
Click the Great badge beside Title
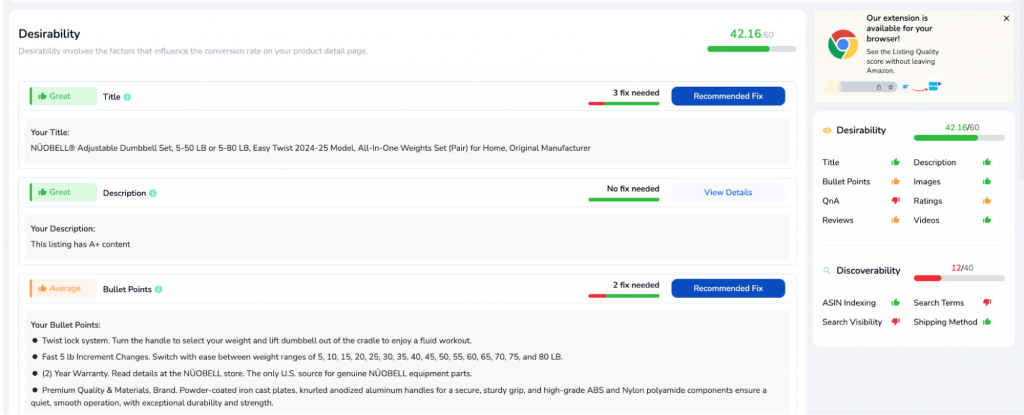pos(63,96)
